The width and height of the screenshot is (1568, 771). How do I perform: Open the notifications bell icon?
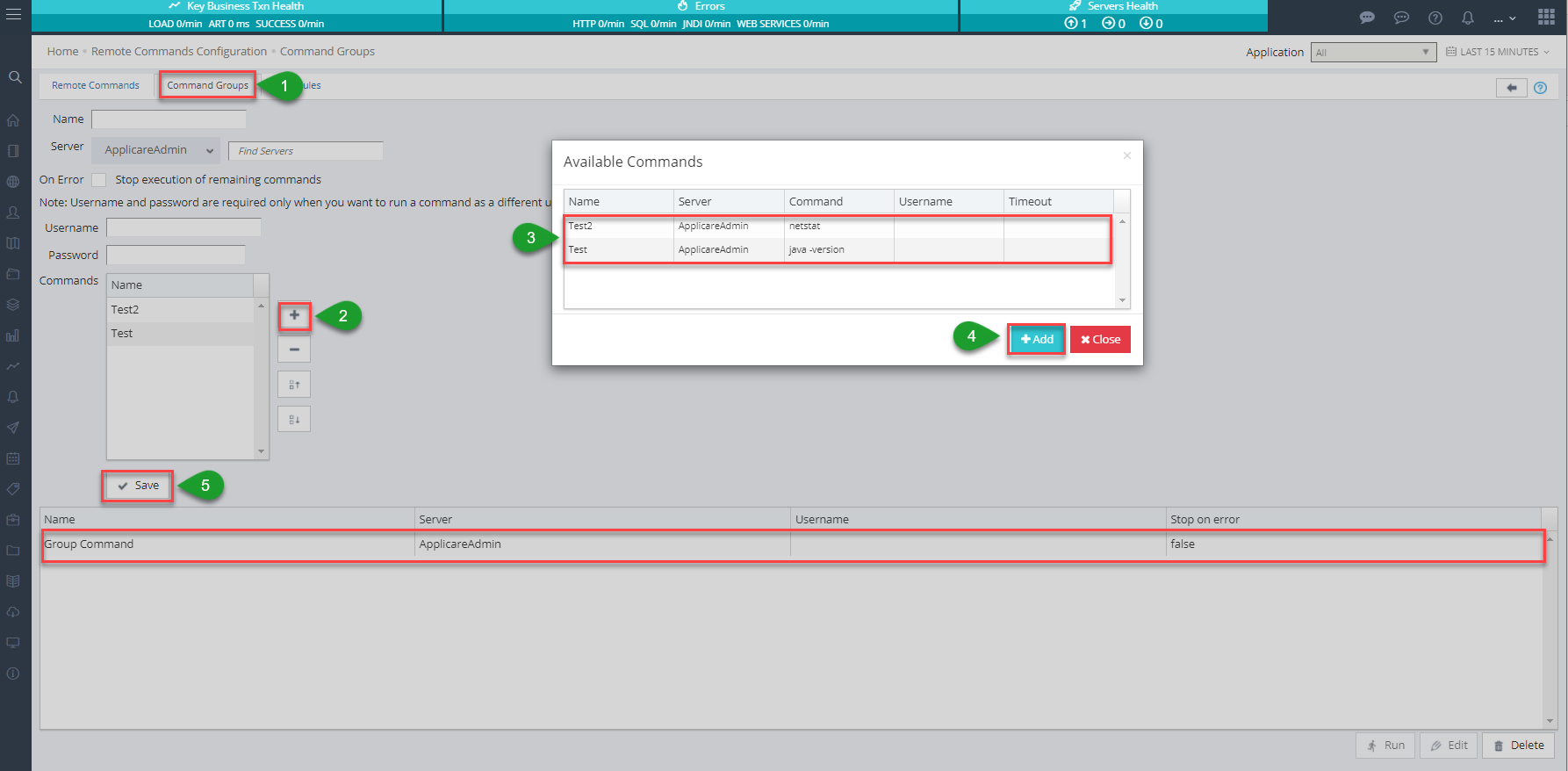pyautogui.click(x=1467, y=18)
